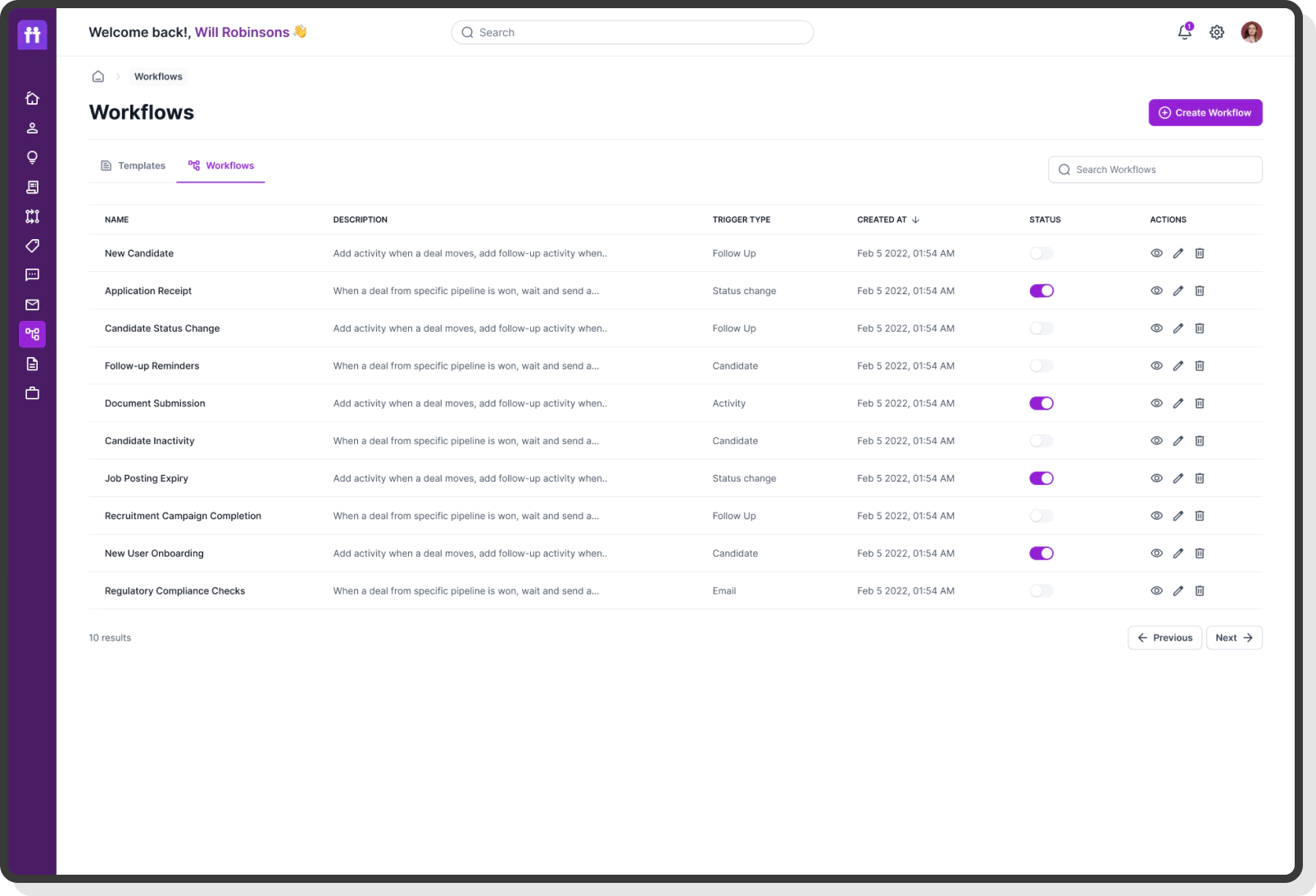View the Job Posting Expiry workflow
Screen dimensions: 1316x896
point(1156,478)
